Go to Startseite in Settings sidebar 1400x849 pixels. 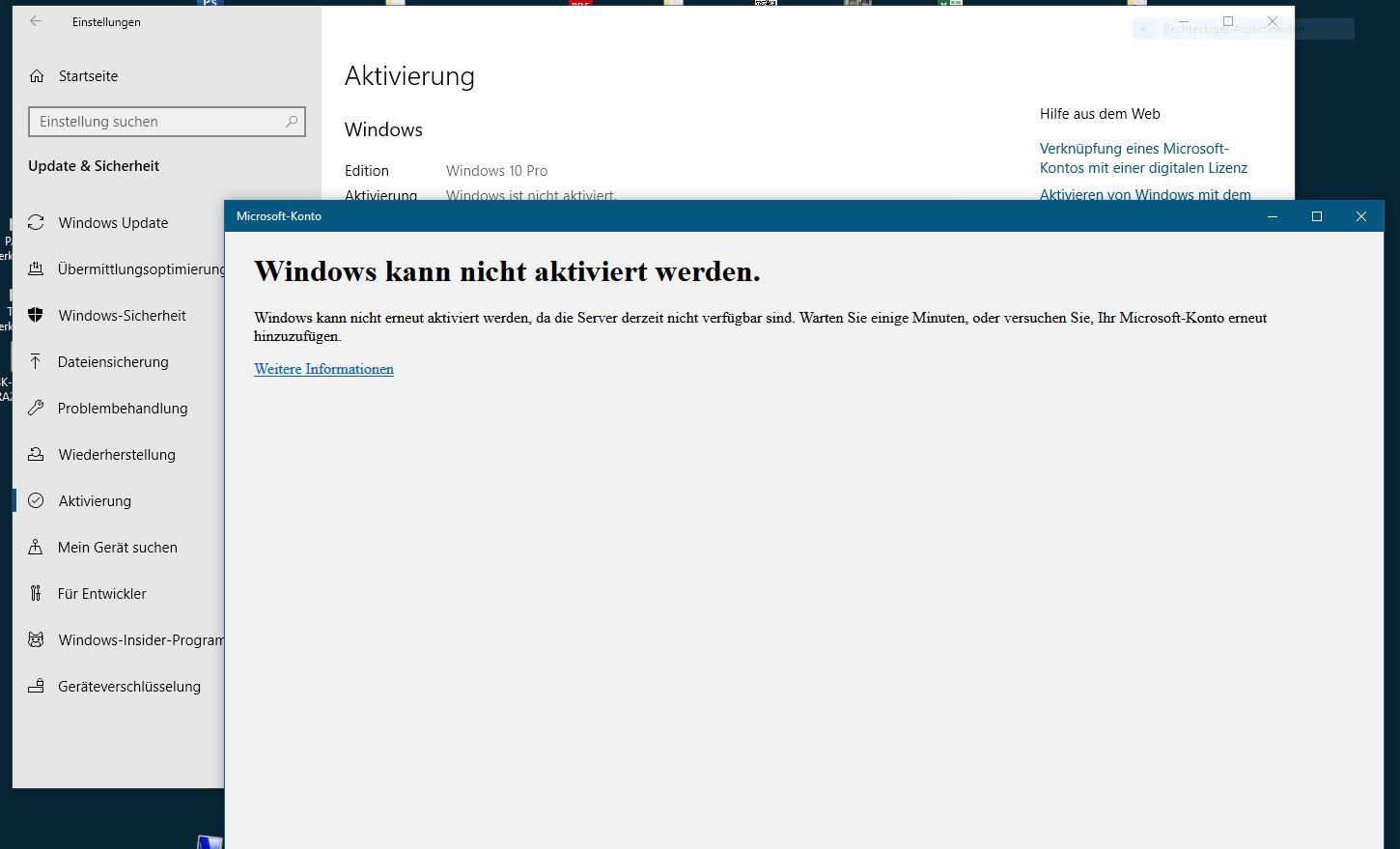coord(88,76)
